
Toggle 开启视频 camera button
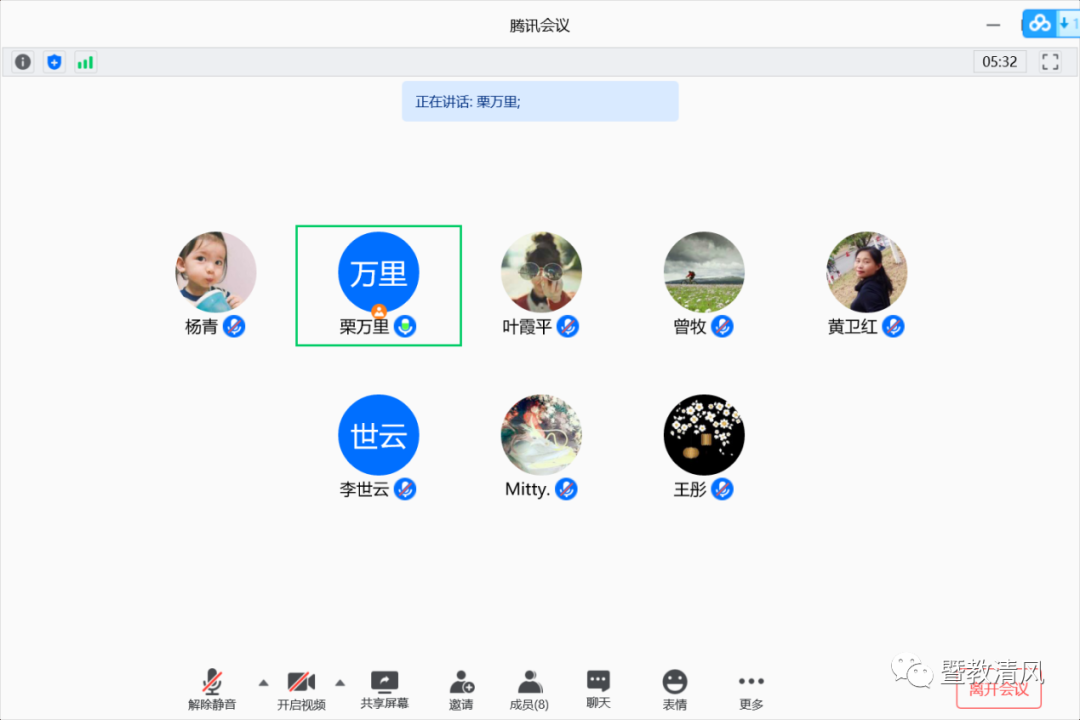pos(301,690)
